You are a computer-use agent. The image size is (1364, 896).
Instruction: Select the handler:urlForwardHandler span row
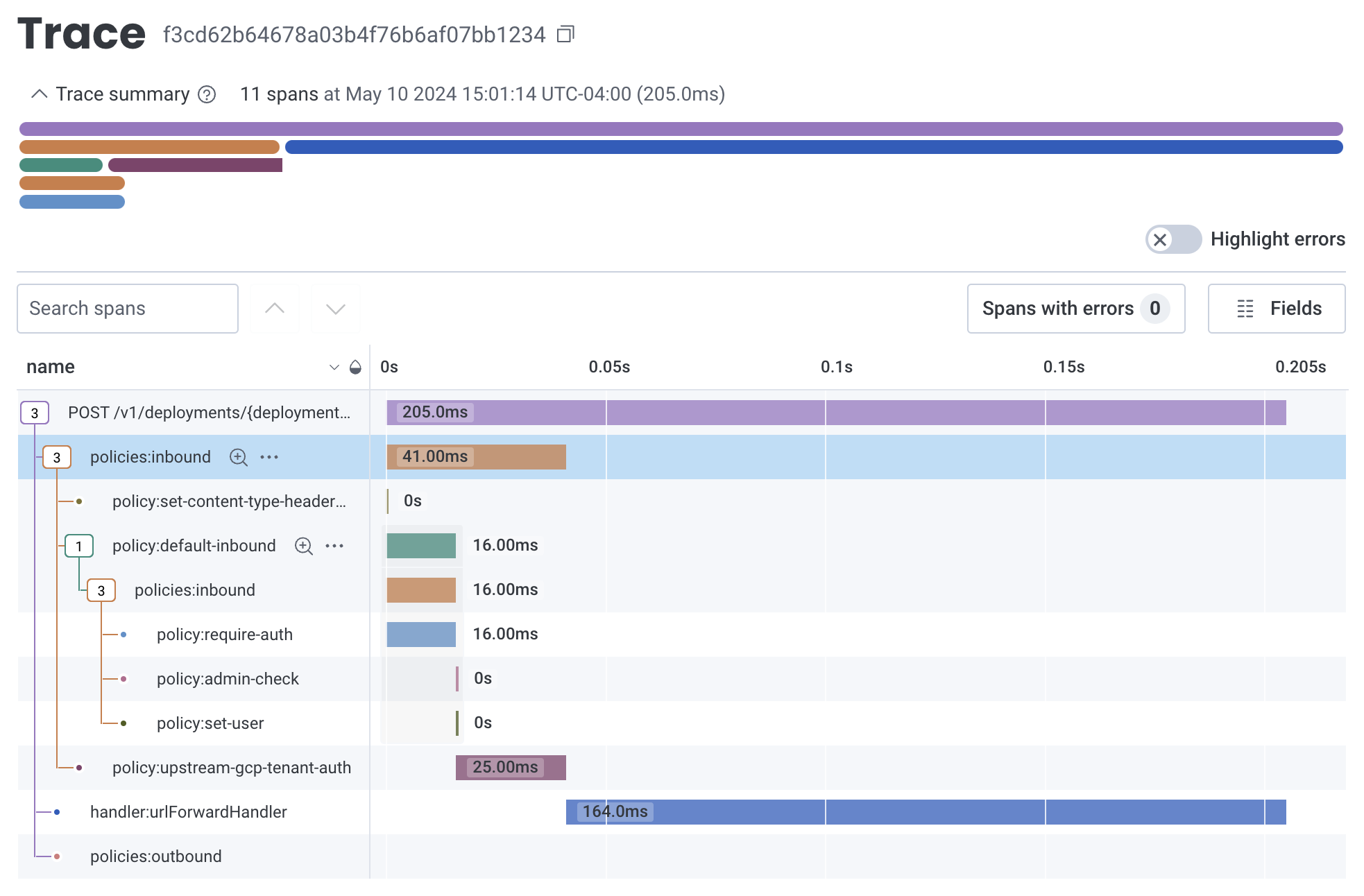point(682,812)
